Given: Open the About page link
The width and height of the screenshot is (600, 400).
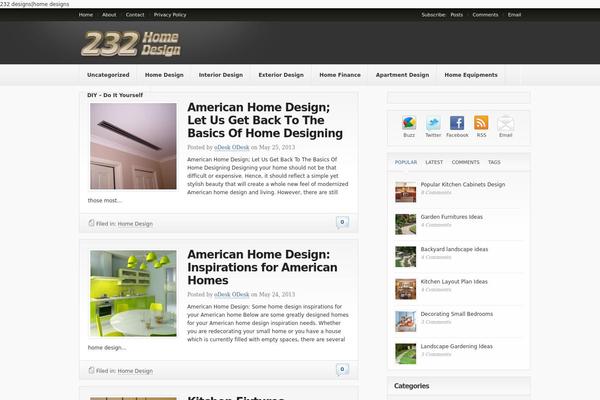Looking at the screenshot, I should point(109,15).
